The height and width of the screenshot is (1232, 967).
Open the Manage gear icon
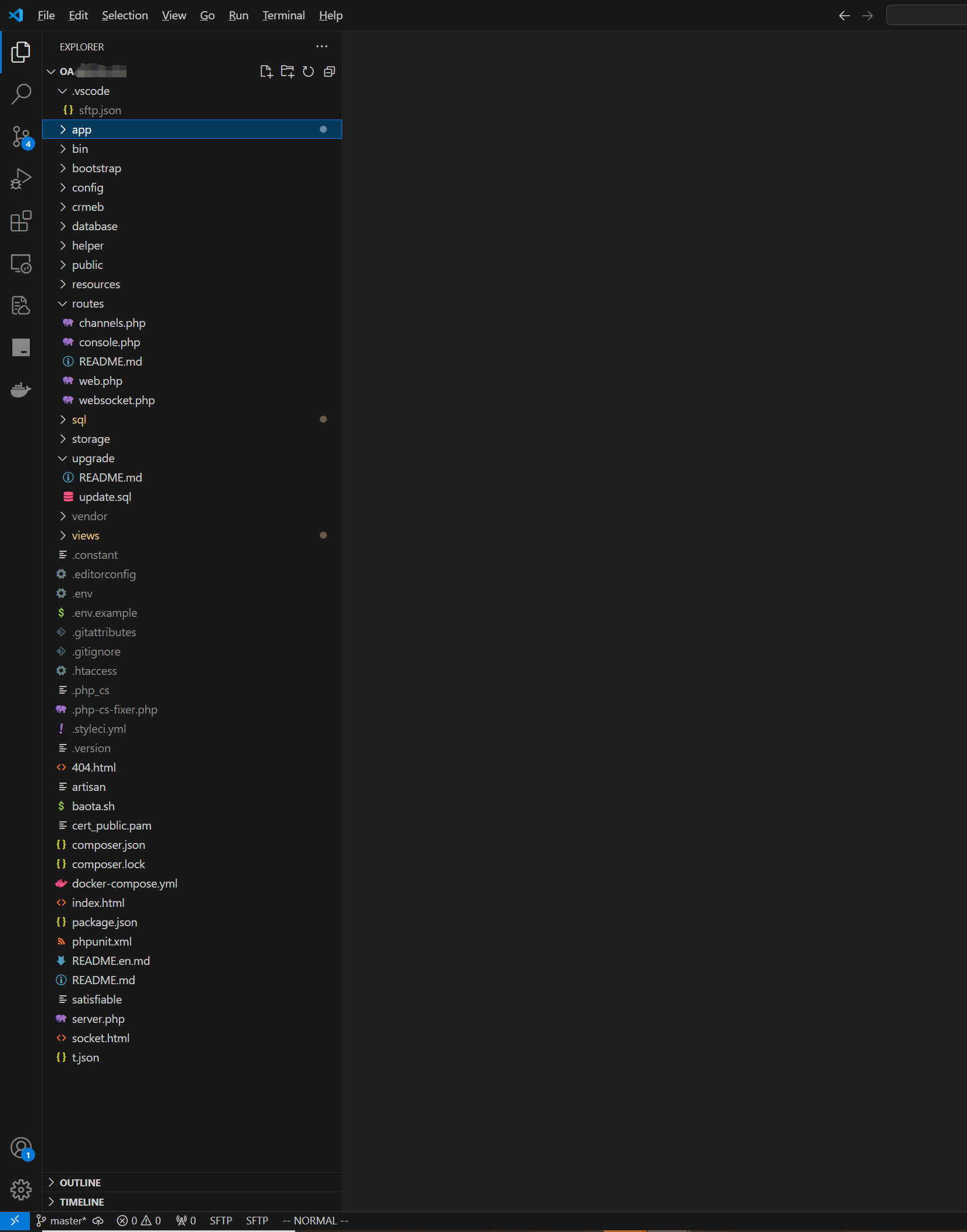tap(21, 1189)
